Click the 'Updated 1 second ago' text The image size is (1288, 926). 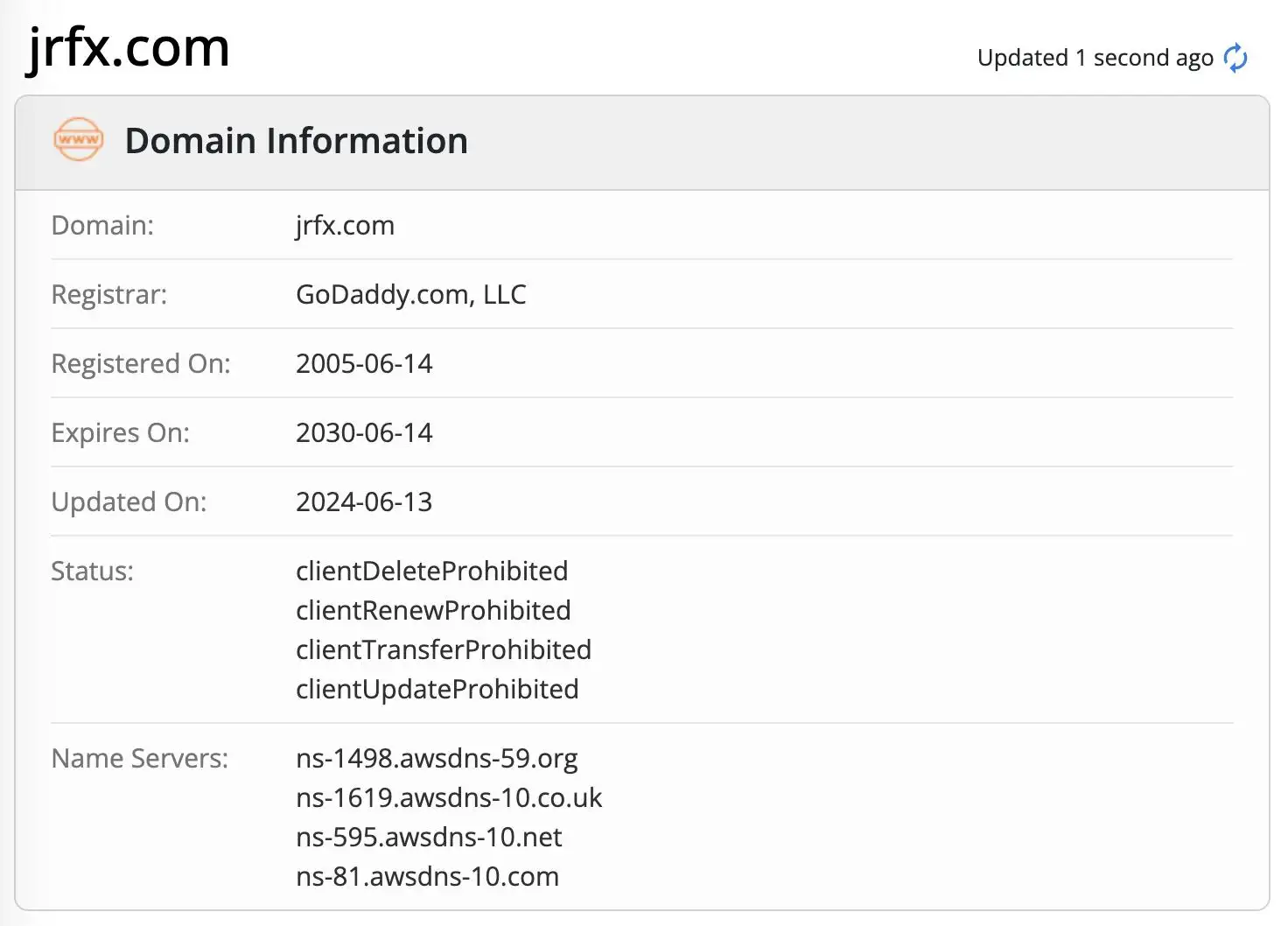click(1095, 58)
